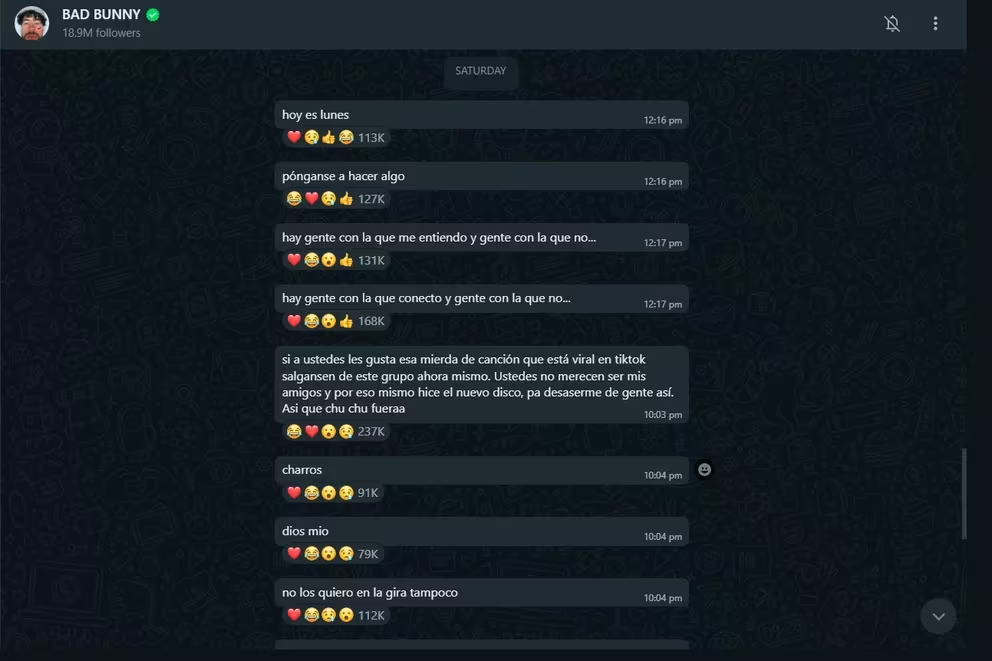The image size is (992, 661).
Task: Open the 127K reactions under 'pónganse a hacer algo'
Action: pyautogui.click(x=336, y=199)
